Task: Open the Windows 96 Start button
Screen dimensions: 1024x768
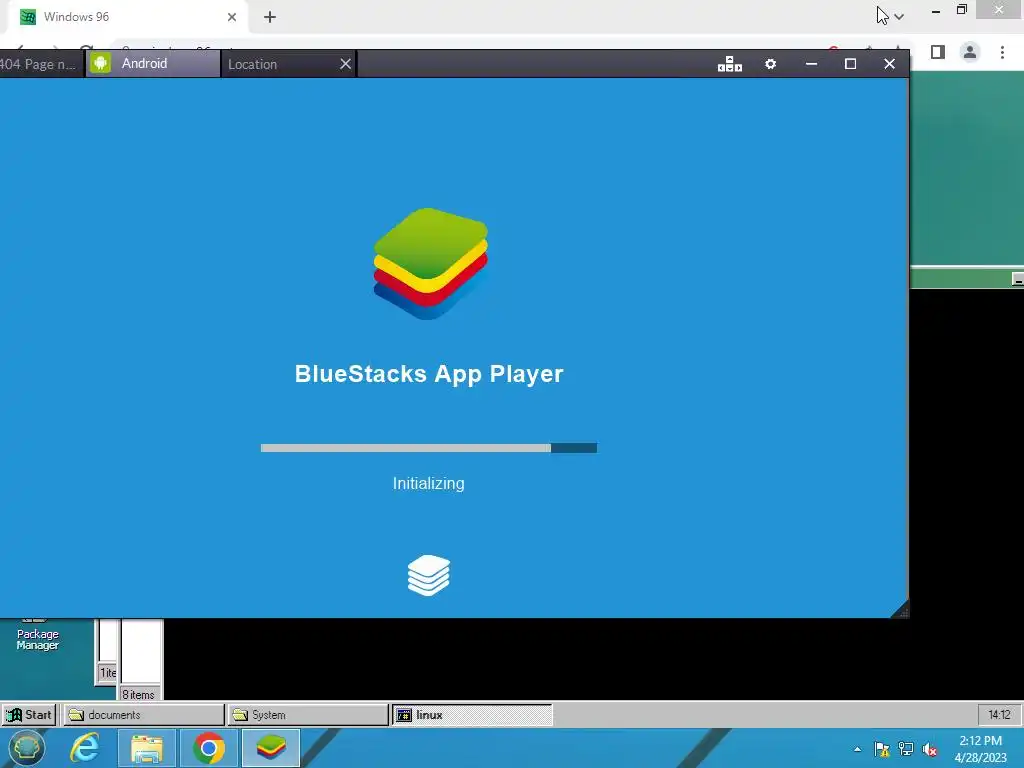Action: (30, 714)
